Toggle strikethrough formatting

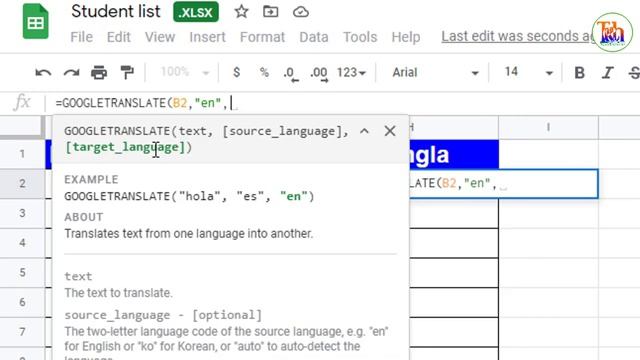[x=634, y=73]
